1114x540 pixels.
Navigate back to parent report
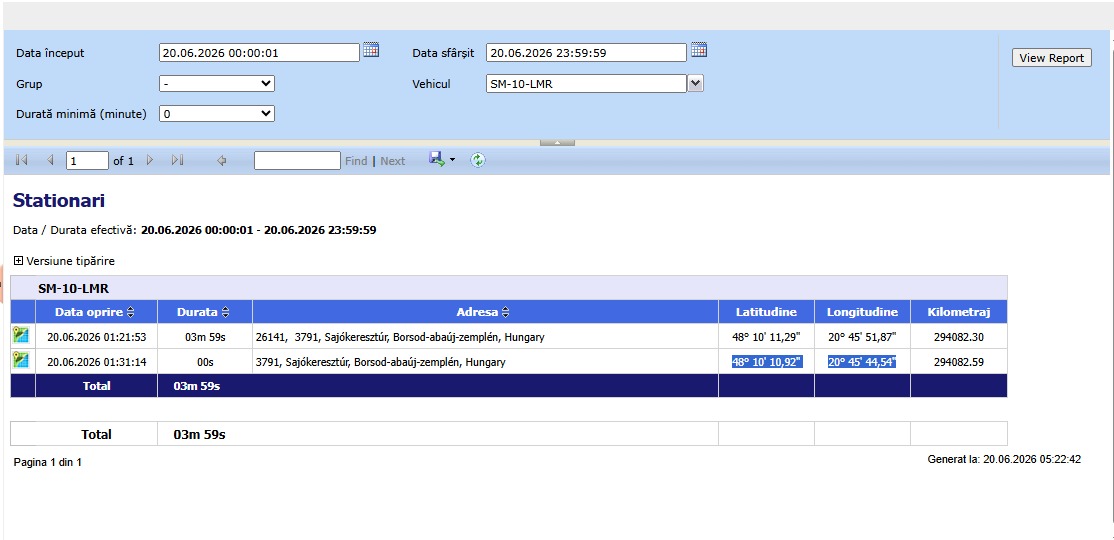coord(221,161)
